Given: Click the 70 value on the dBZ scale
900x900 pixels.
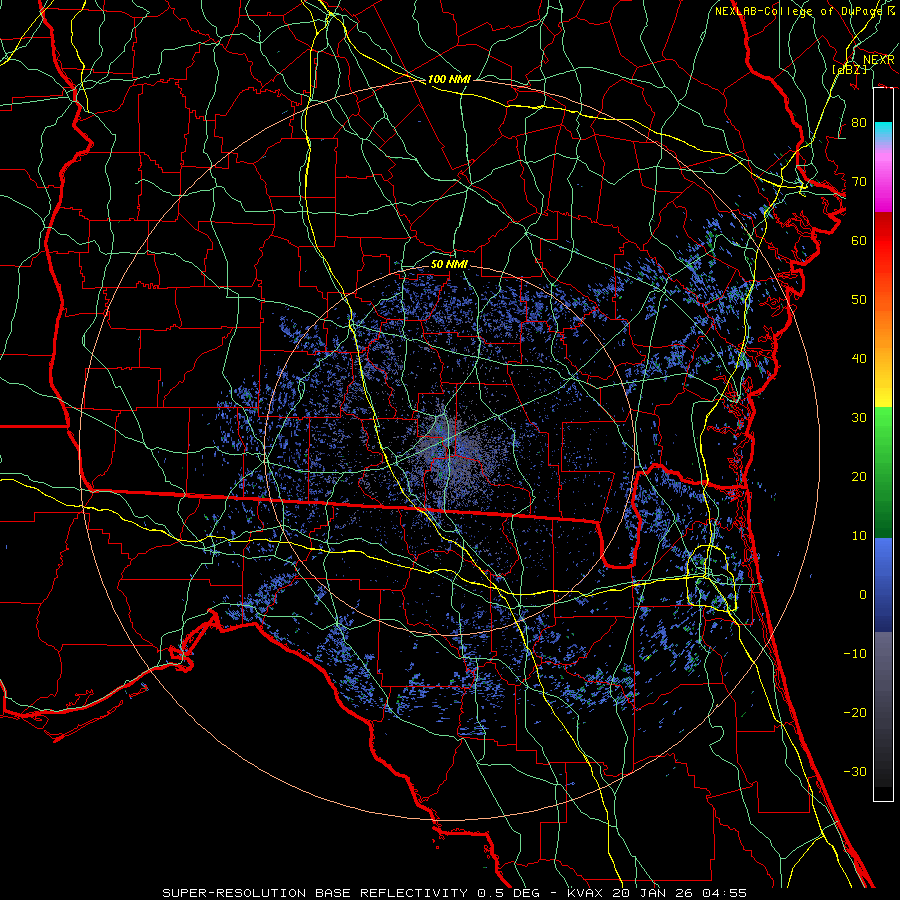Looking at the screenshot, I should tap(859, 182).
